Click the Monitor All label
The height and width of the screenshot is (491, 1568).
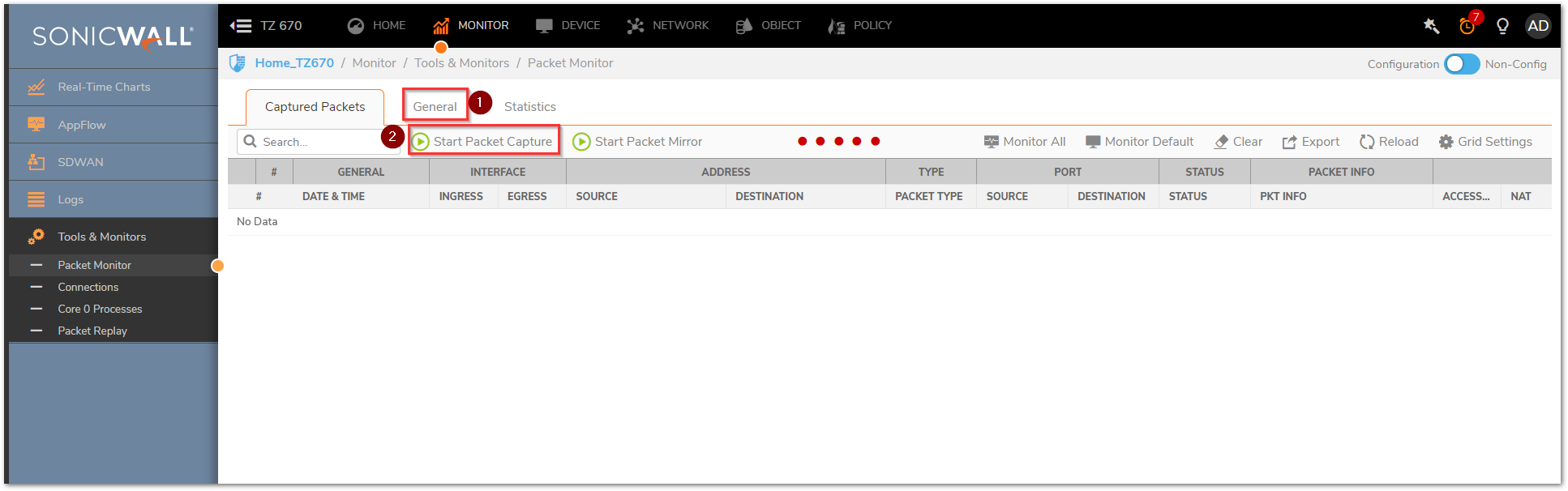pyautogui.click(x=1035, y=142)
